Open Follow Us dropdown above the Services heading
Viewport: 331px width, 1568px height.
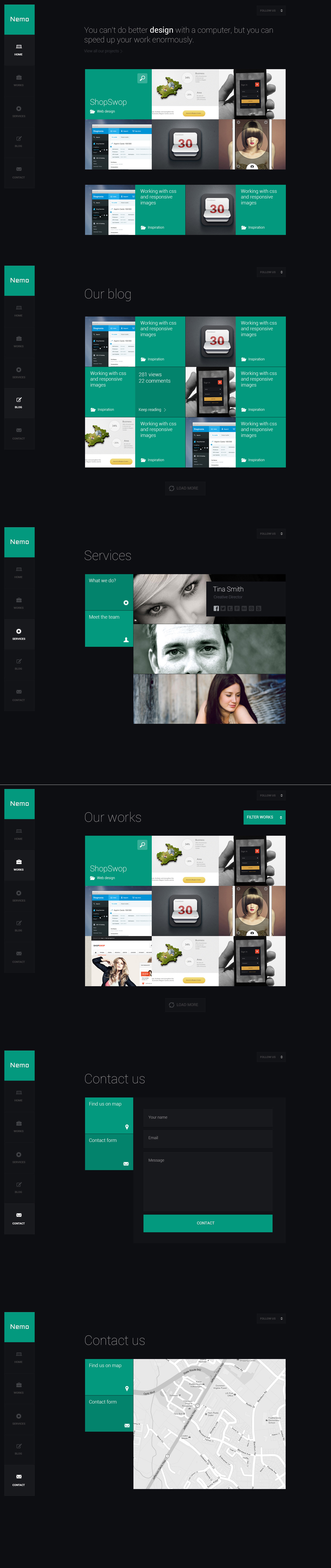(x=271, y=534)
